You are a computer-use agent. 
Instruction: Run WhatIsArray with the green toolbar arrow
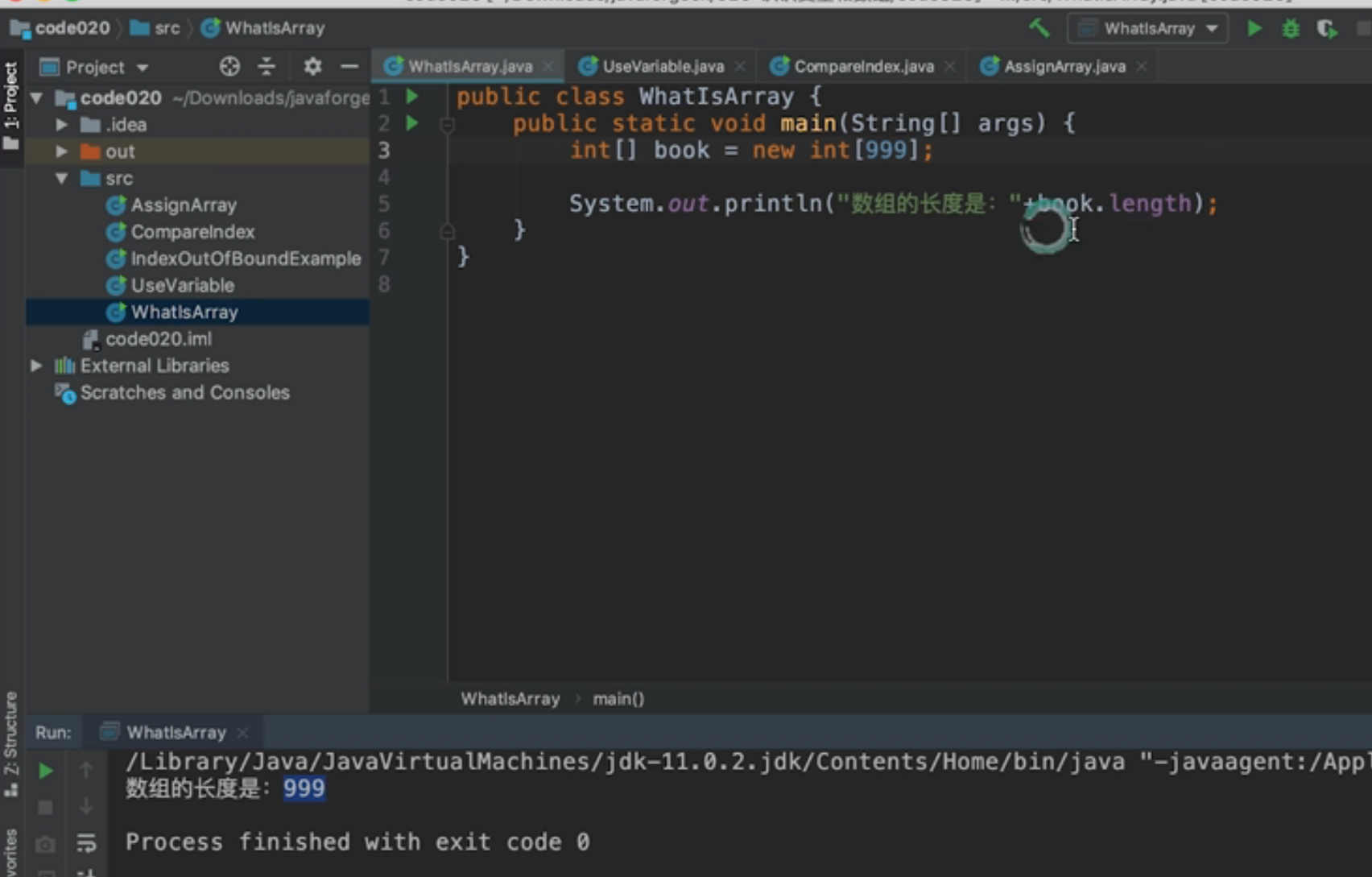click(1254, 28)
